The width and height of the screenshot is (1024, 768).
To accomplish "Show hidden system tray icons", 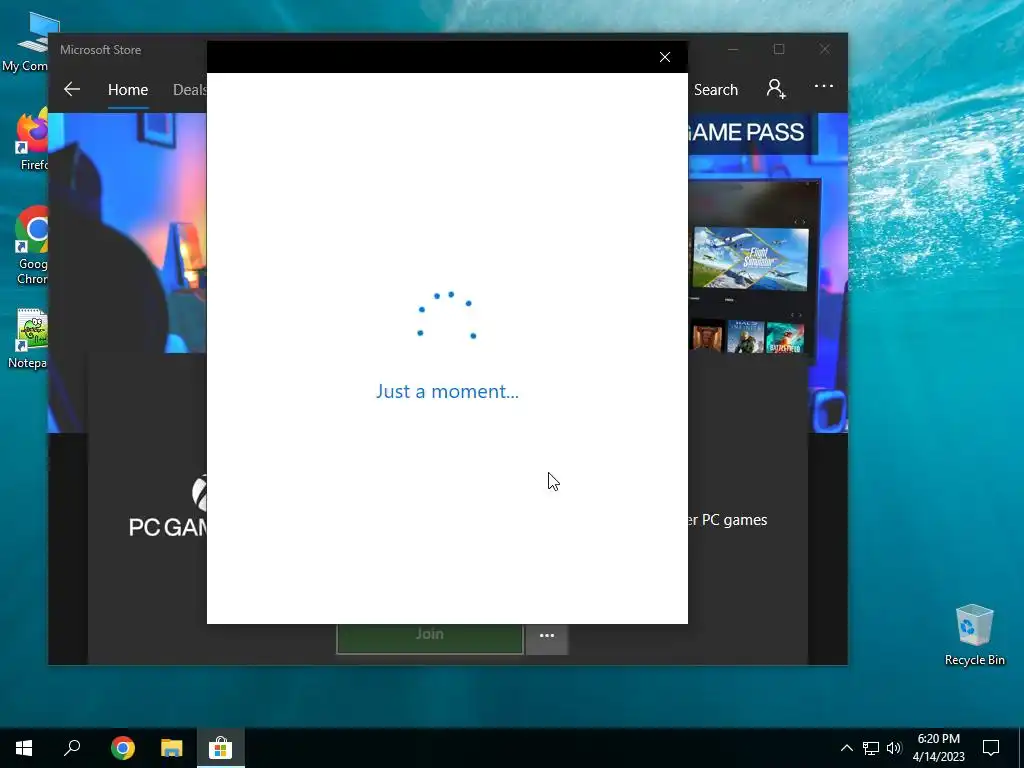I will click(x=846, y=748).
